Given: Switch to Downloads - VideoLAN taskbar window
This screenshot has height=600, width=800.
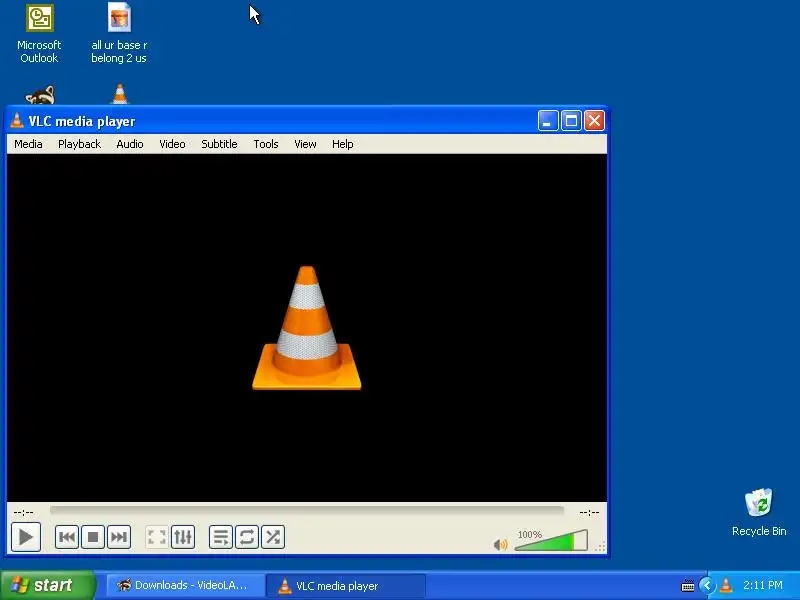Looking at the screenshot, I should (x=184, y=585).
